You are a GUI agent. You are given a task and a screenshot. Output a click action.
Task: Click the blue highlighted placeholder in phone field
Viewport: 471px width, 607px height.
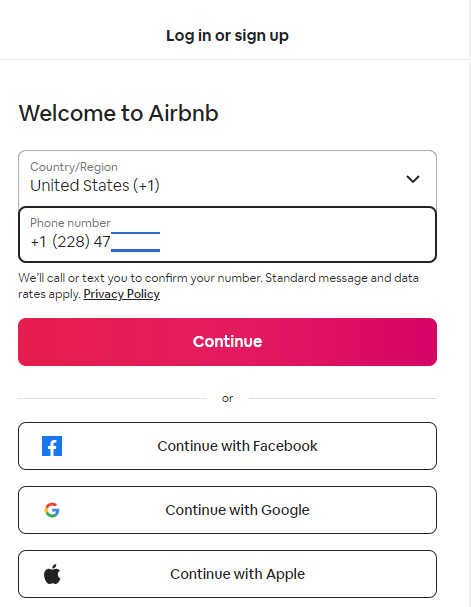point(135,242)
